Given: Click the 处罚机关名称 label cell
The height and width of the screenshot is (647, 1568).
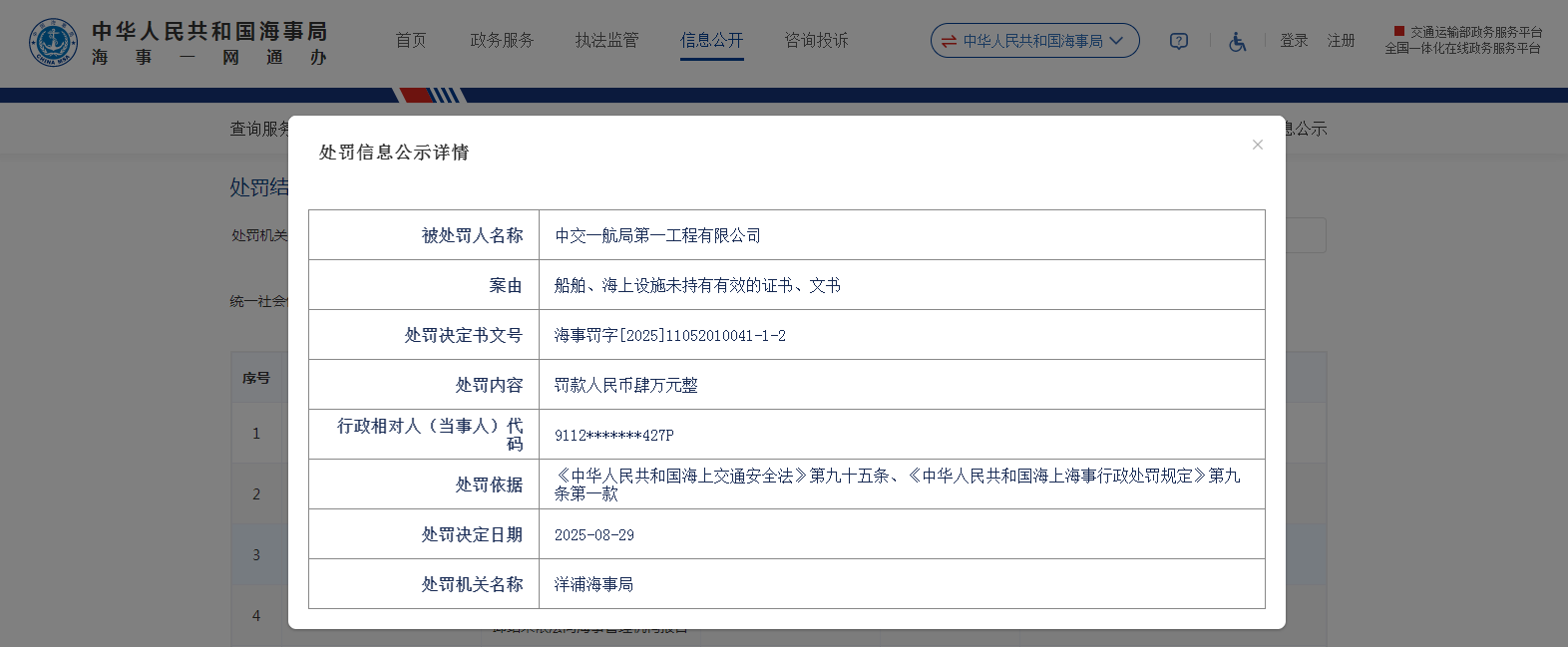Looking at the screenshot, I should [x=424, y=584].
